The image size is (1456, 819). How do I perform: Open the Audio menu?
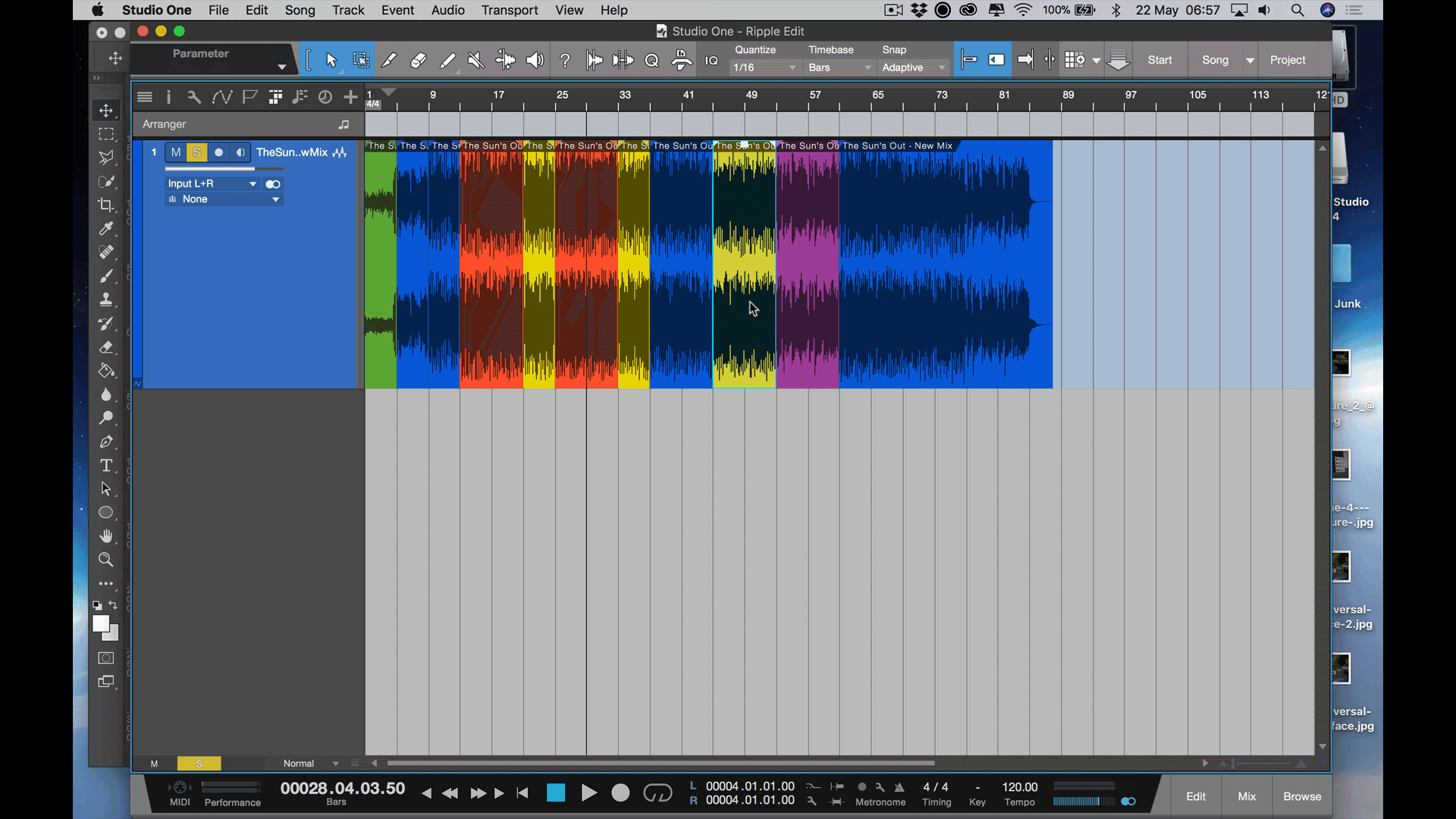click(447, 10)
